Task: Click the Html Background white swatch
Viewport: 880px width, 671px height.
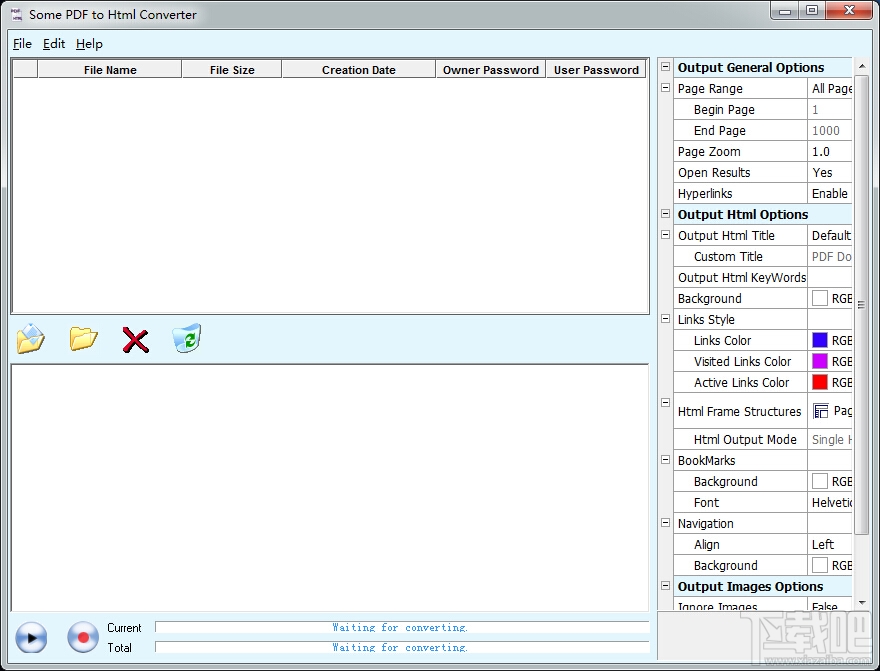Action: (x=820, y=298)
